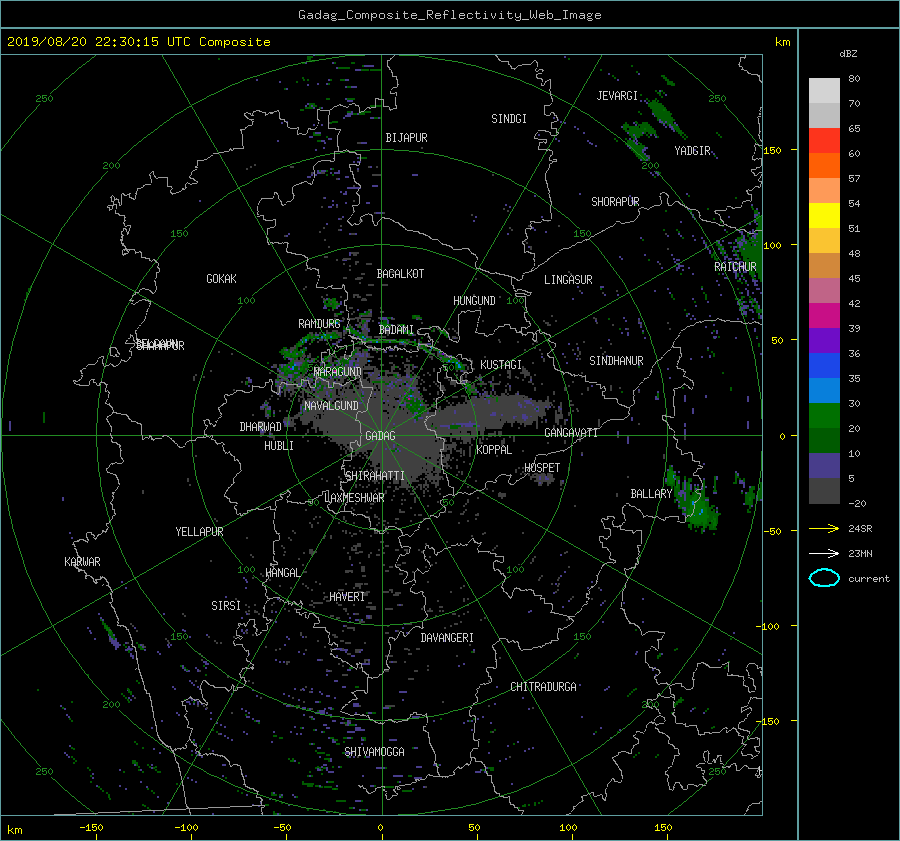Click the RAICHUR city label

pyautogui.click(x=735, y=267)
